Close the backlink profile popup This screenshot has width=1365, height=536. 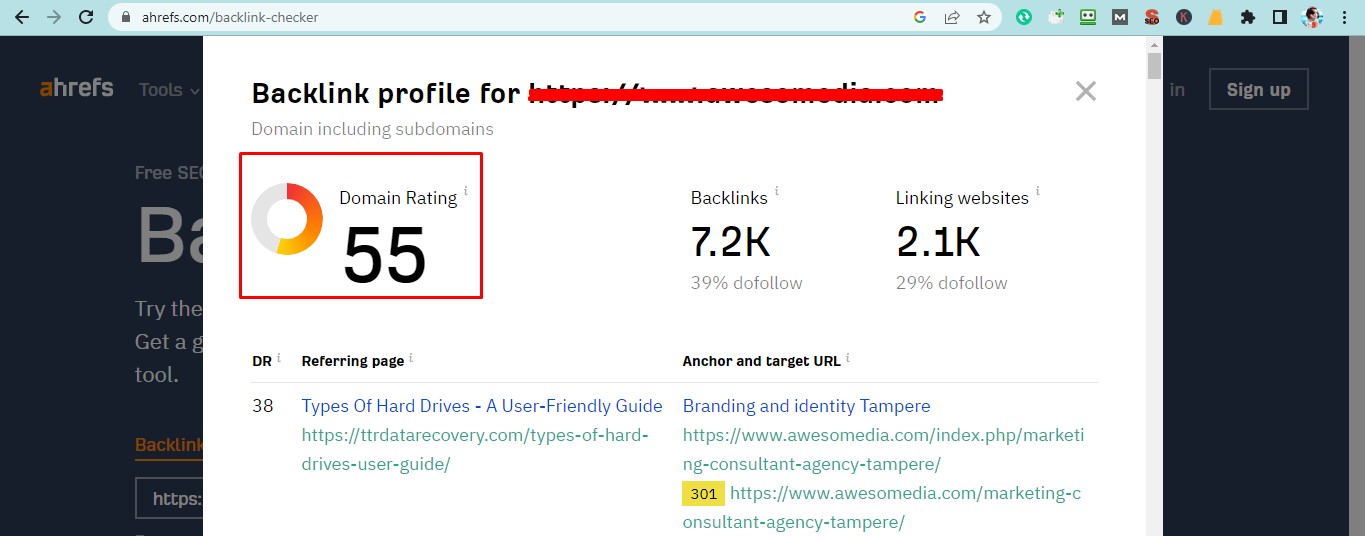[1085, 92]
